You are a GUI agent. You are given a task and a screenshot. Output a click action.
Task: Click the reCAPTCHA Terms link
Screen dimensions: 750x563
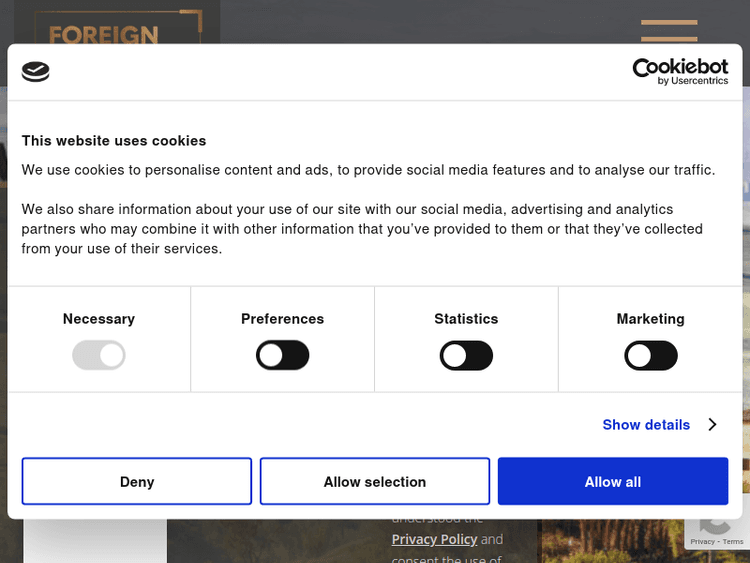[733, 542]
